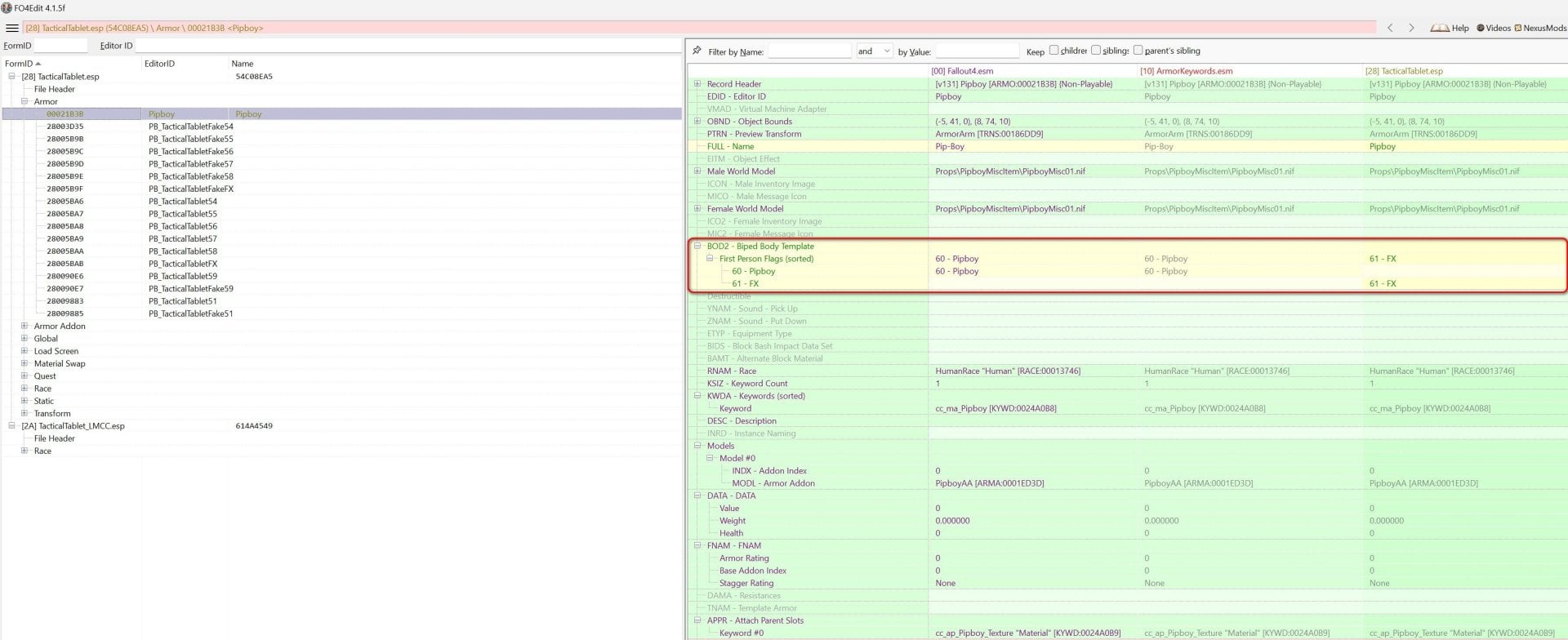The width and height of the screenshot is (1568, 640).
Task: Toggle Keep siblings checkbox
Action: pyautogui.click(x=1096, y=51)
